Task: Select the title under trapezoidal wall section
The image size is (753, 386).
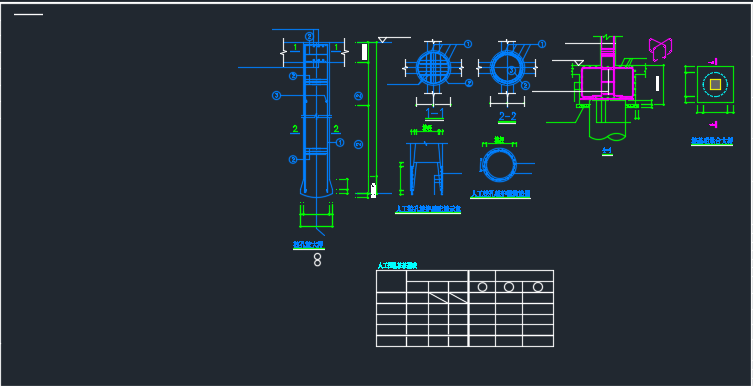Action: (x=428, y=209)
